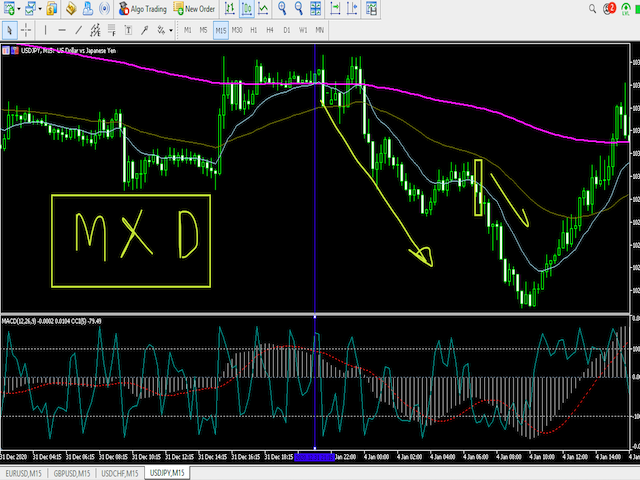Set timeframe to H4

[x=270, y=30]
